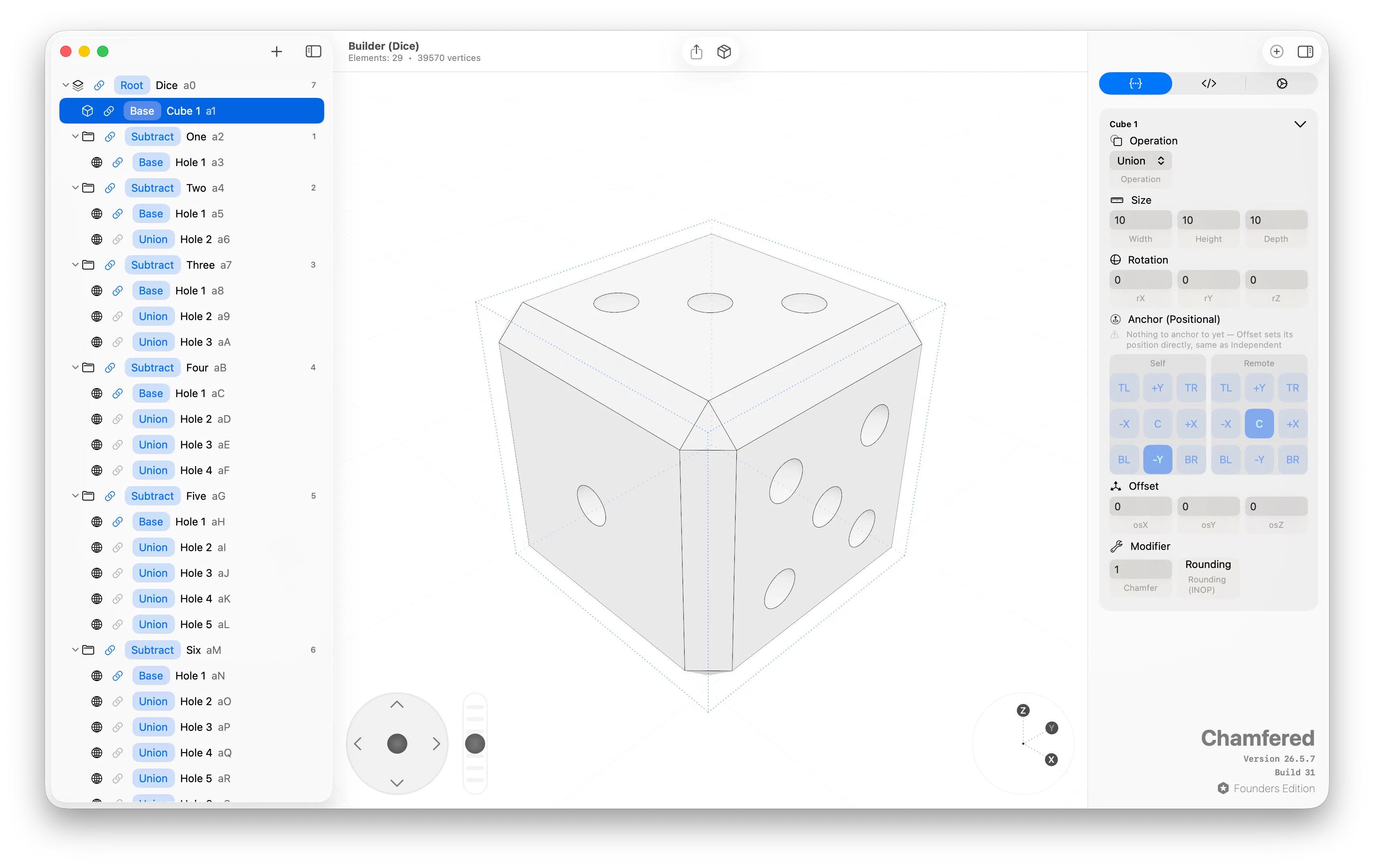Screen dimensions: 1374x868
Task: Open the Union operation dropdown
Action: [x=1140, y=161]
